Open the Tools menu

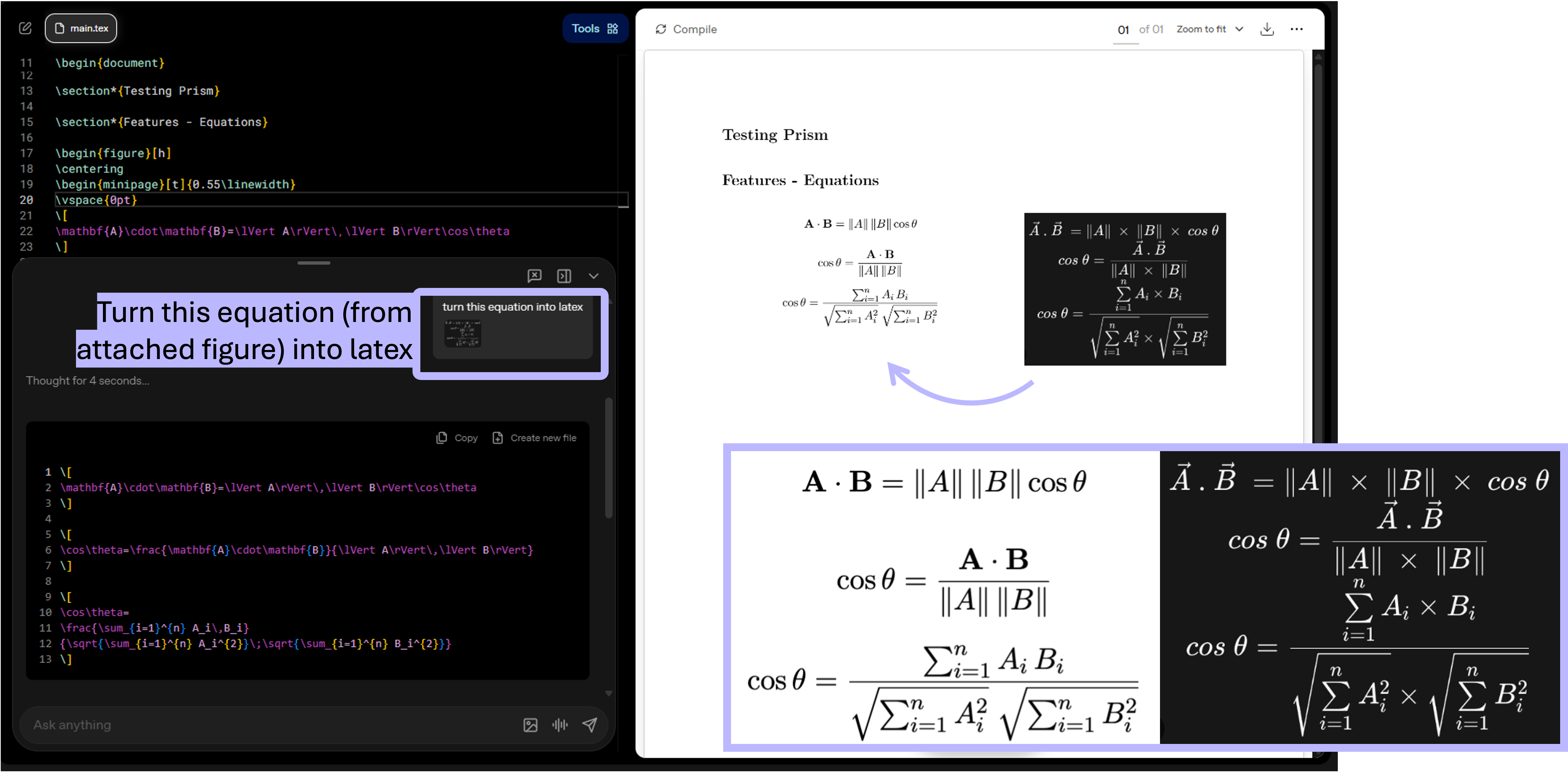click(x=595, y=28)
